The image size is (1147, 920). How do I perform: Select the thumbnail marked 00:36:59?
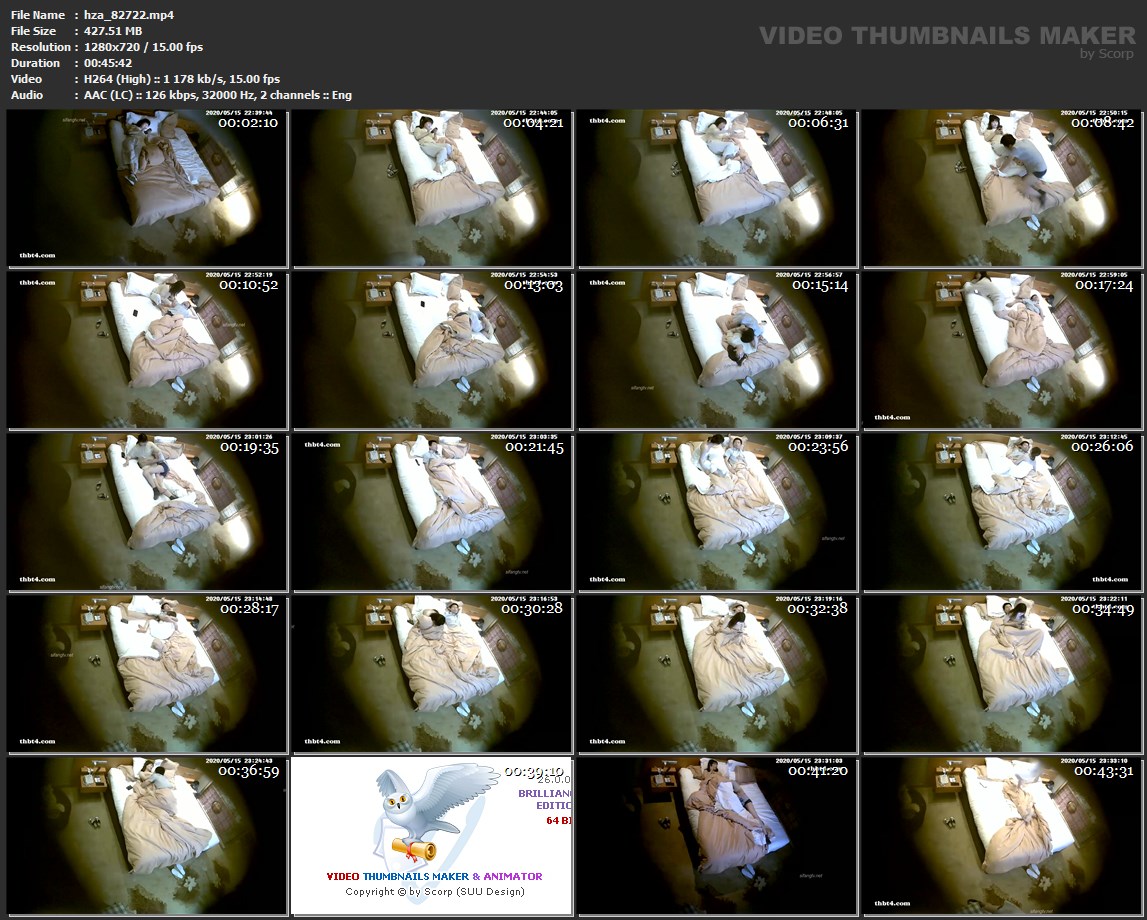point(147,836)
